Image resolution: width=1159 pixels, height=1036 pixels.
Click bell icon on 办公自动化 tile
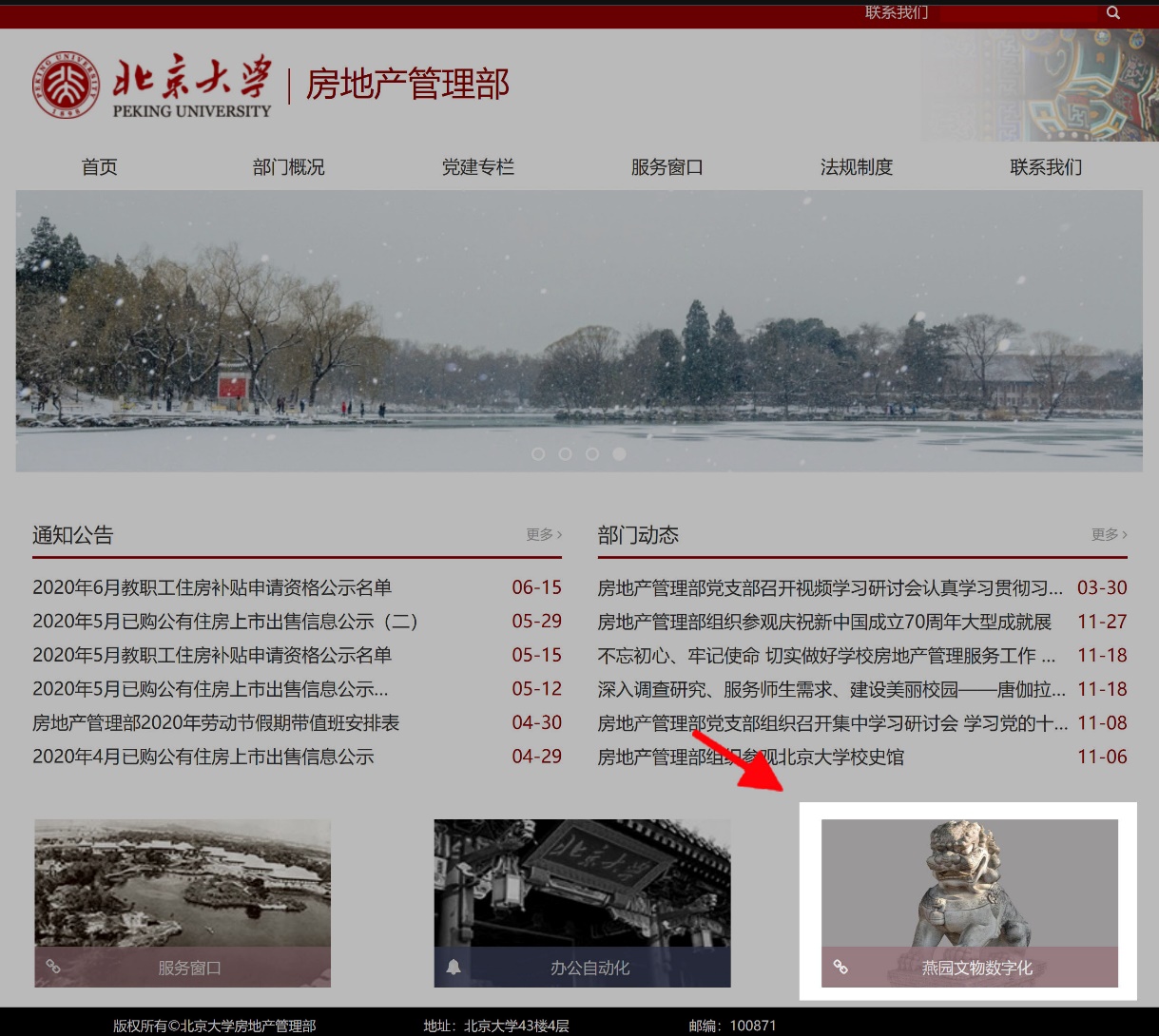click(454, 967)
